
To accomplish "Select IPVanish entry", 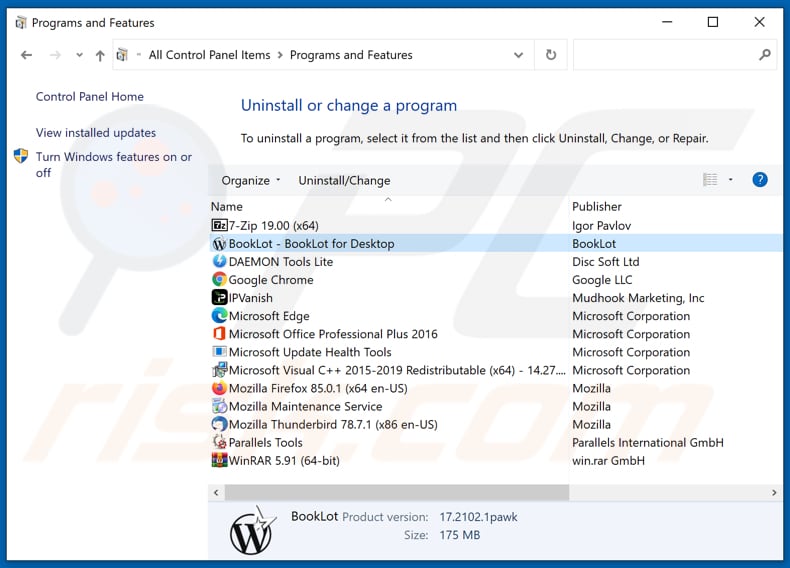I will pyautogui.click(x=496, y=298).
